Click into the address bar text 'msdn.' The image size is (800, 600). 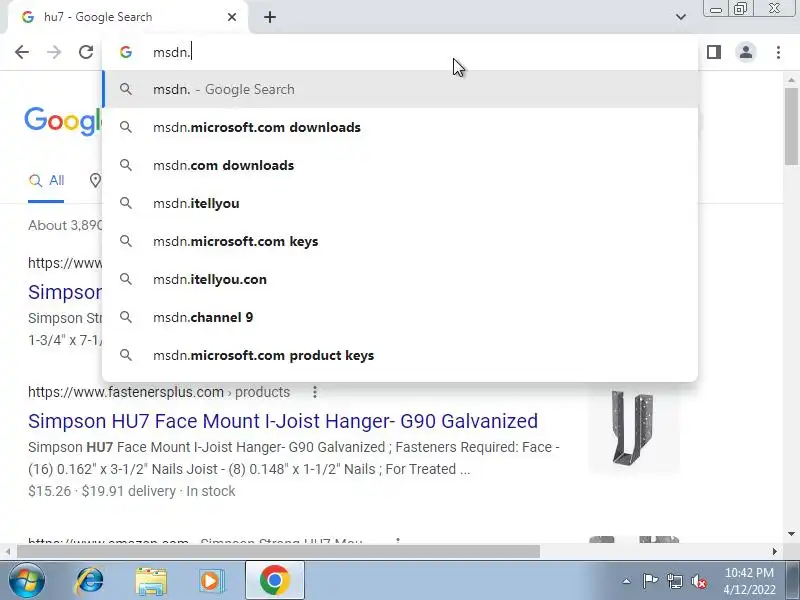click(171, 52)
